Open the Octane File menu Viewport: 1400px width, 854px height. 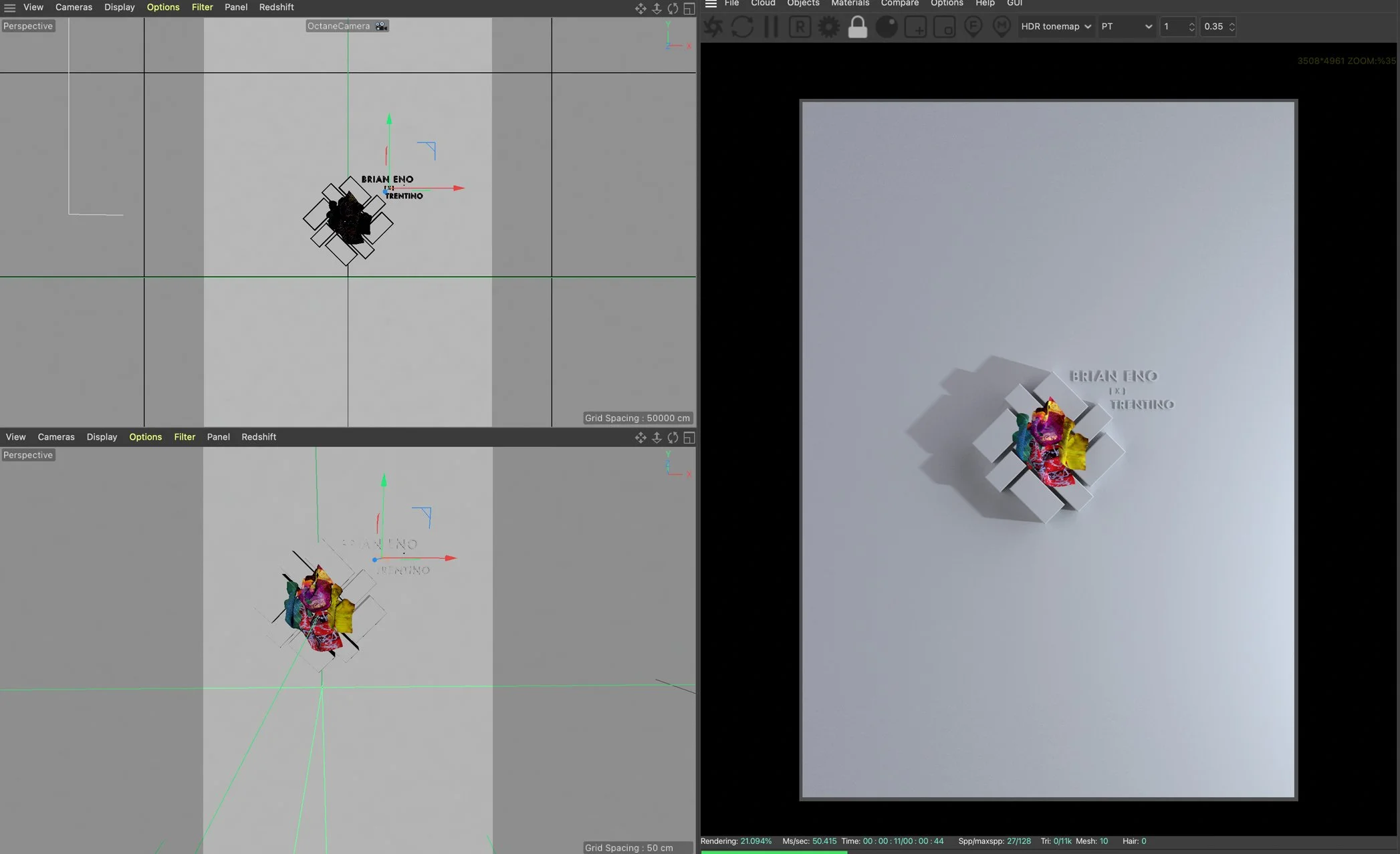731,3
